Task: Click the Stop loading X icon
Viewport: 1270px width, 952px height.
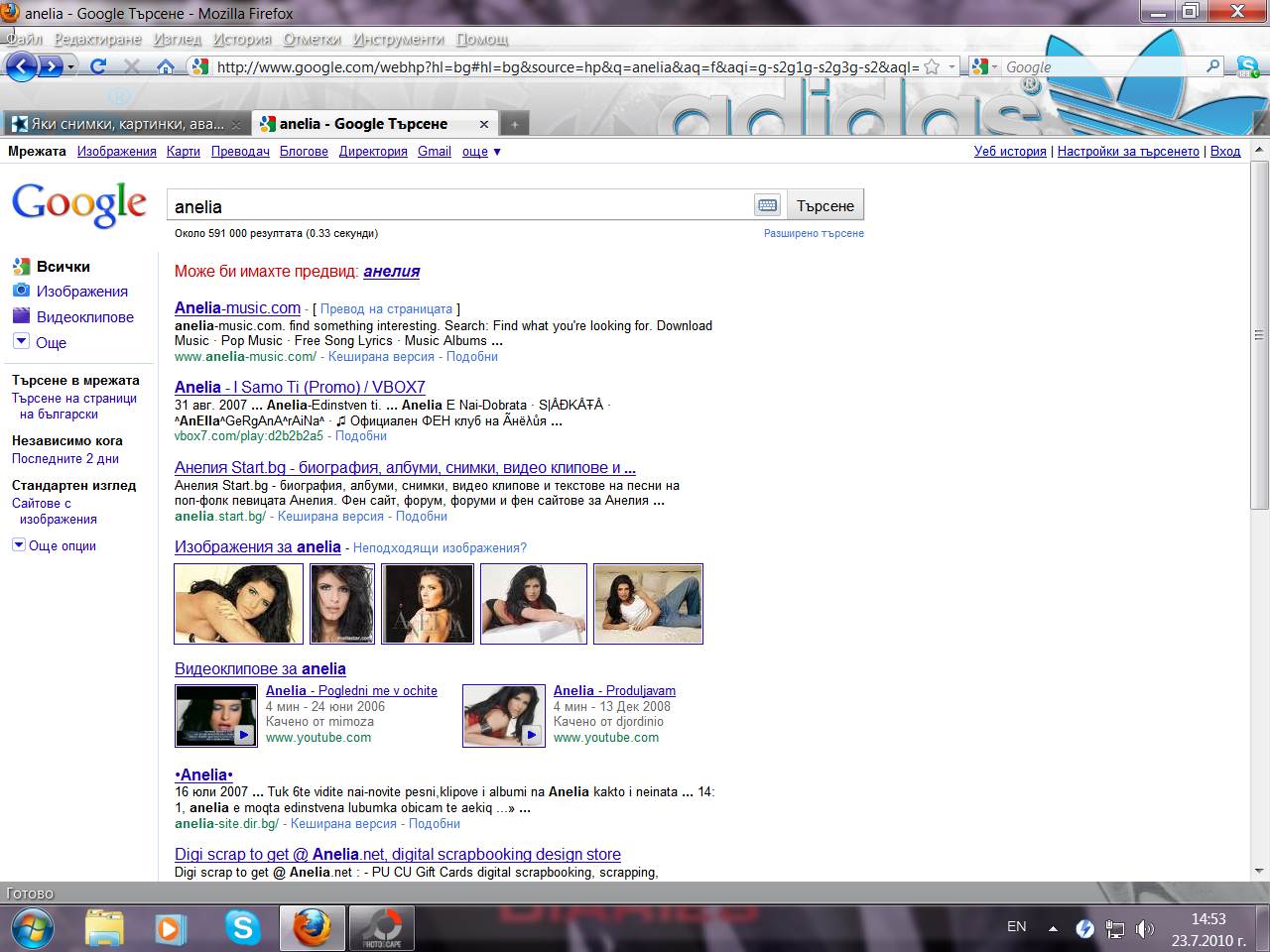Action: pyautogui.click(x=131, y=66)
